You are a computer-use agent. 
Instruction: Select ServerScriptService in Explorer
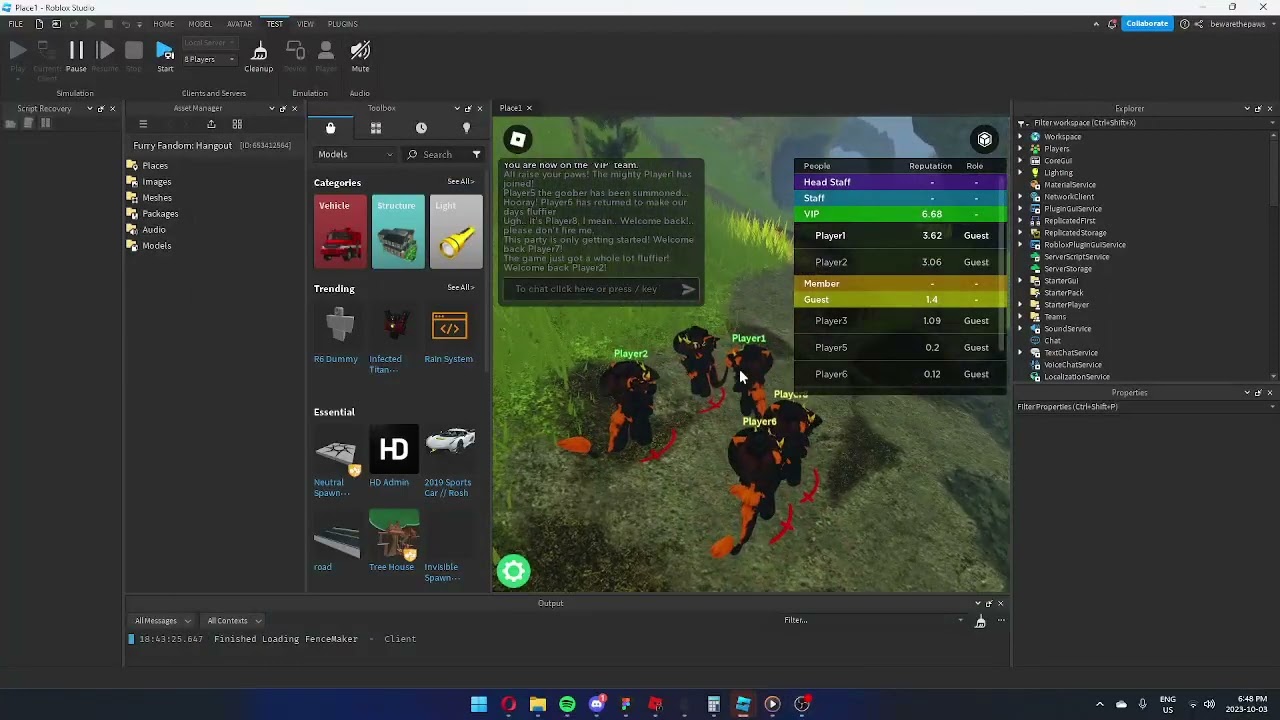pyautogui.click(x=1076, y=257)
